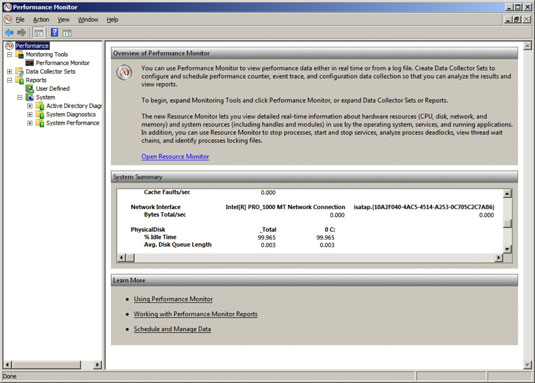Click the System Performance report icon
The width and height of the screenshot is (535, 383).
(x=40, y=123)
